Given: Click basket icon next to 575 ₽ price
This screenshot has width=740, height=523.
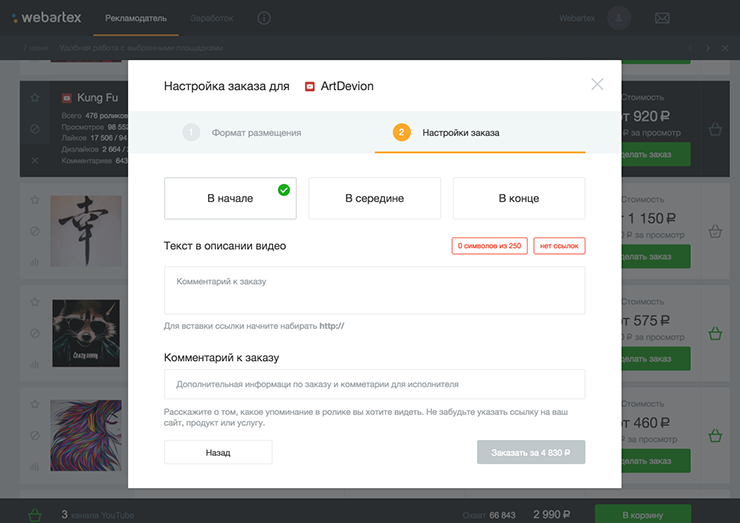Looking at the screenshot, I should (715, 334).
